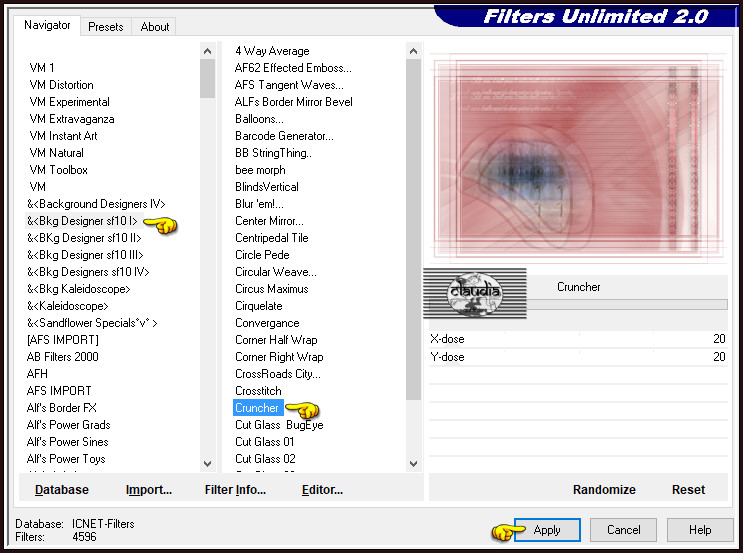
Task: Adjust the X-dose slider
Action: [x=578, y=339]
